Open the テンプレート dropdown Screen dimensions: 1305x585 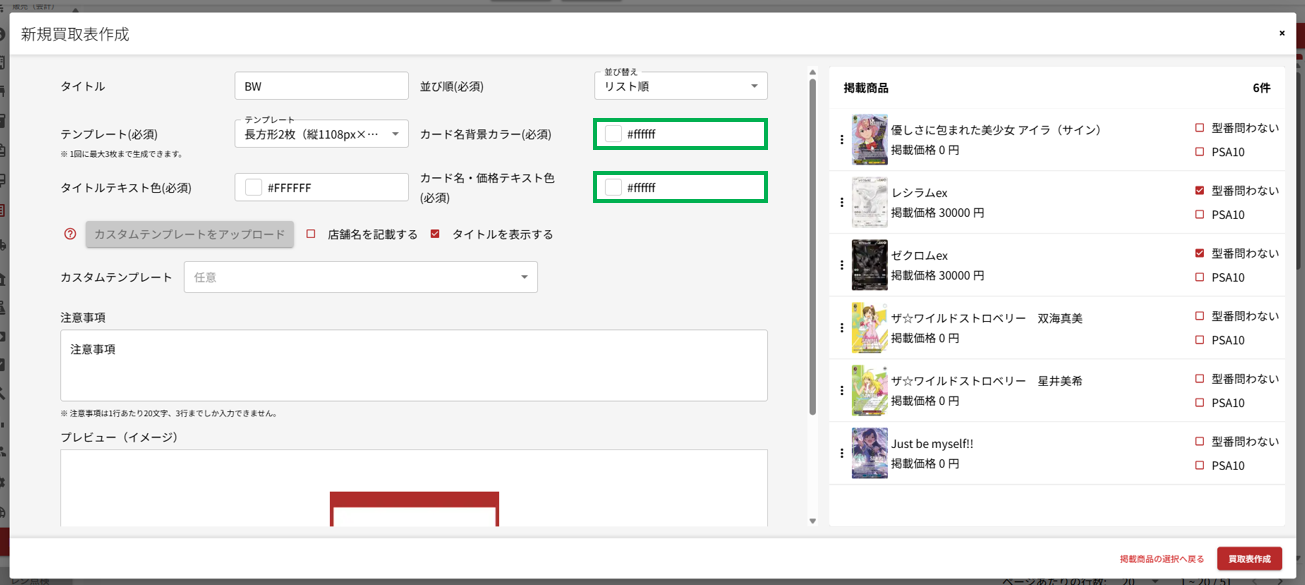tap(321, 133)
